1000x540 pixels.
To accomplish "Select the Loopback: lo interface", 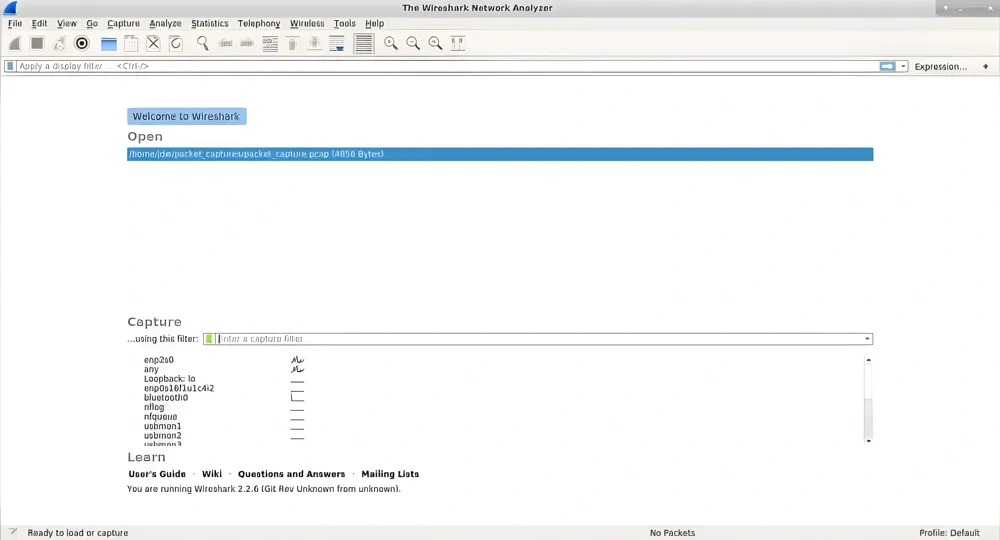I will tap(170, 379).
